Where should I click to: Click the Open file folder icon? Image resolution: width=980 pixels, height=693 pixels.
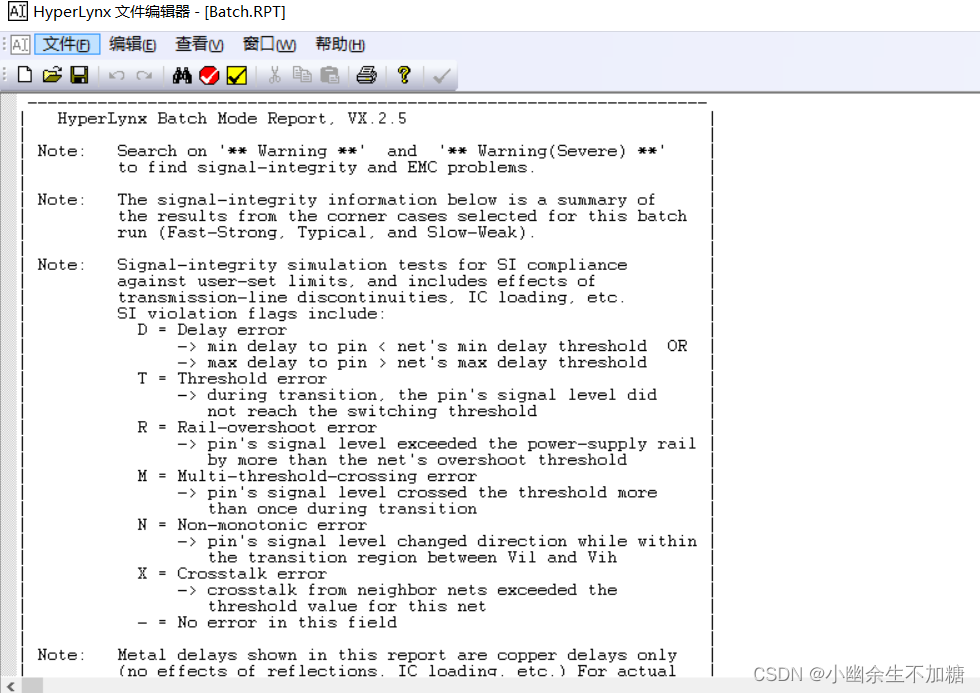point(52,76)
